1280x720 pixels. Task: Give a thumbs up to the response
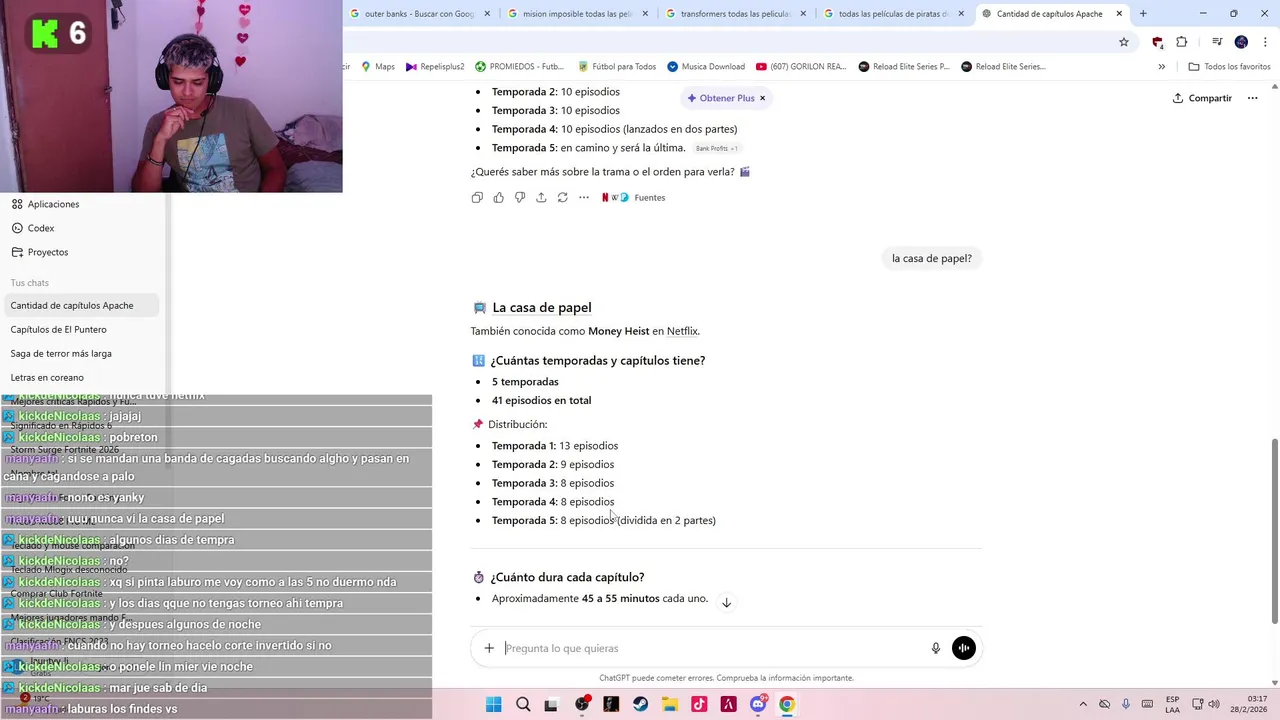click(x=498, y=198)
